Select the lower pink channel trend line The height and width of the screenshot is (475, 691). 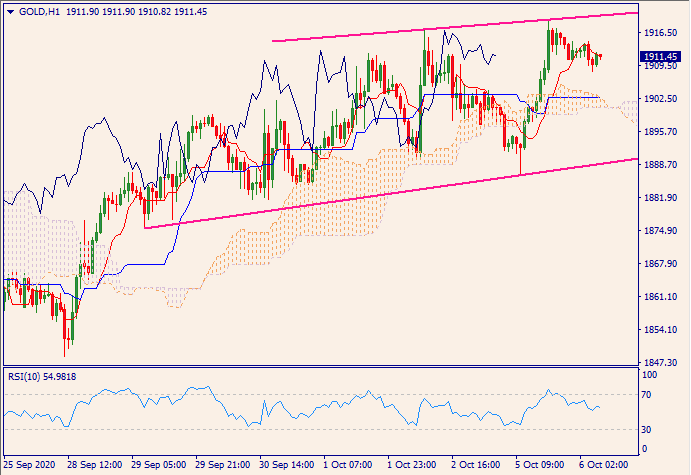click(x=400, y=193)
